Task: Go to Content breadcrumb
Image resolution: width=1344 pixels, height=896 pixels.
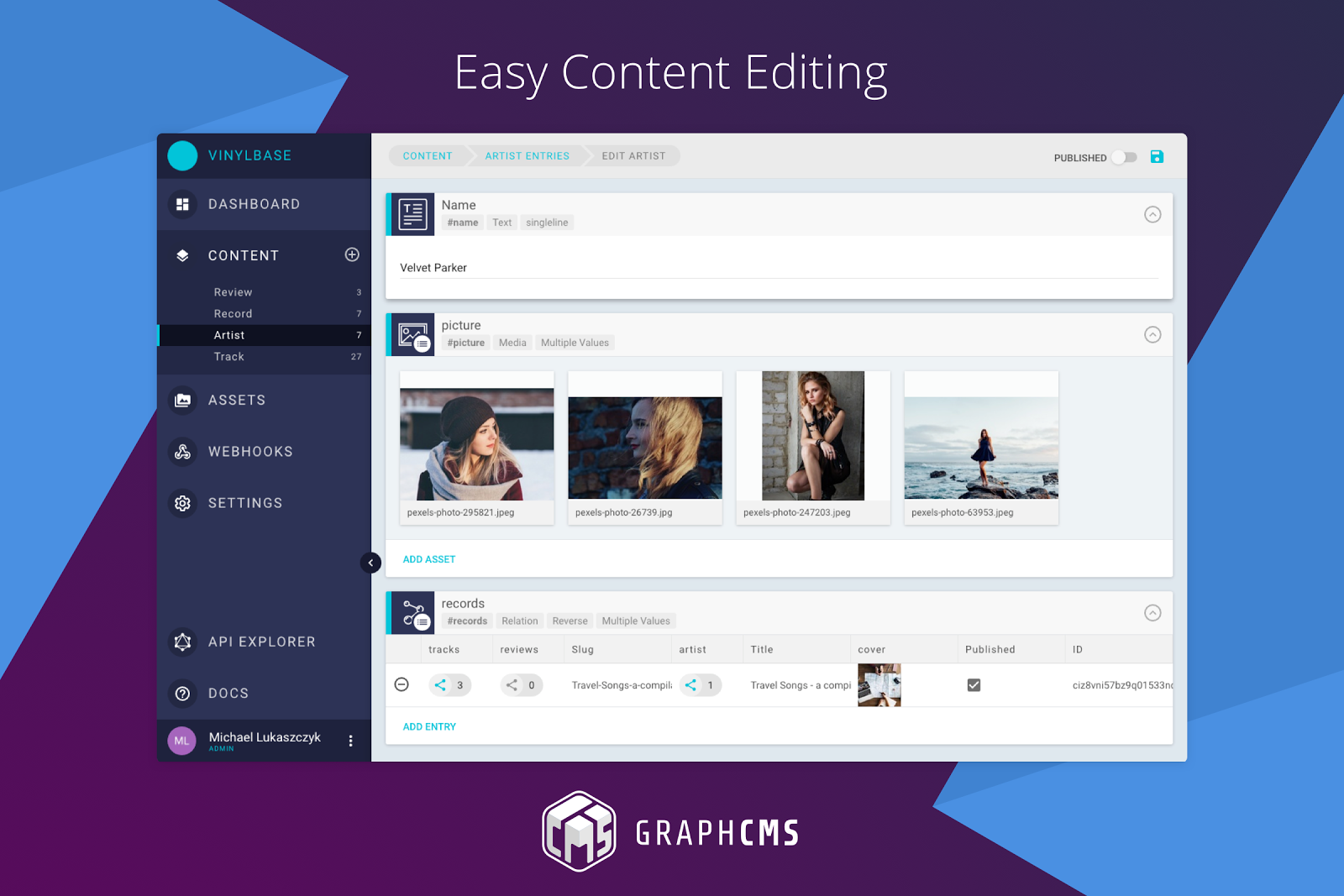Action: pos(428,156)
